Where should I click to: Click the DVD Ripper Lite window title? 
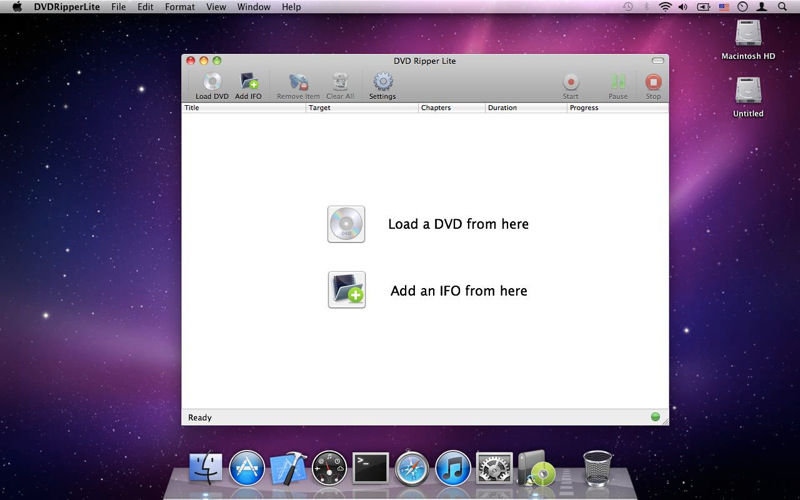[x=424, y=61]
